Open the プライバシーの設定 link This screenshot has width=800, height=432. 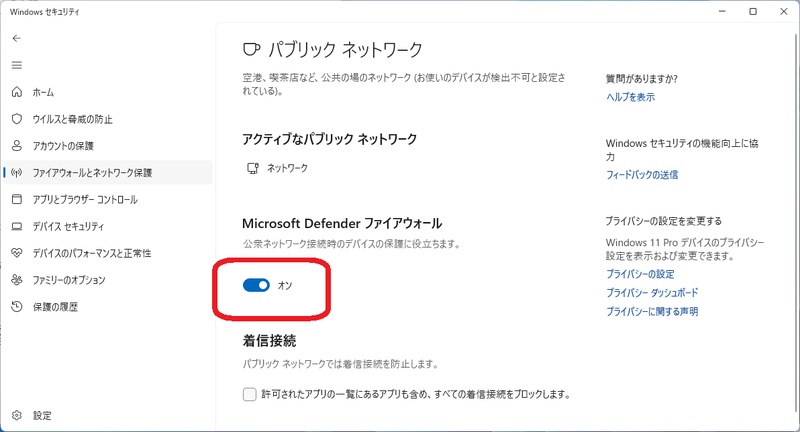click(x=640, y=274)
